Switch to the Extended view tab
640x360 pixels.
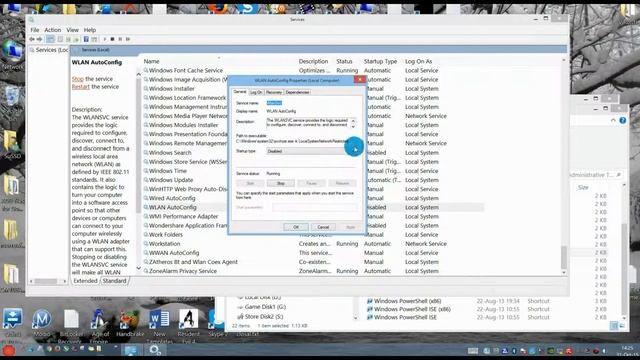[85, 281]
